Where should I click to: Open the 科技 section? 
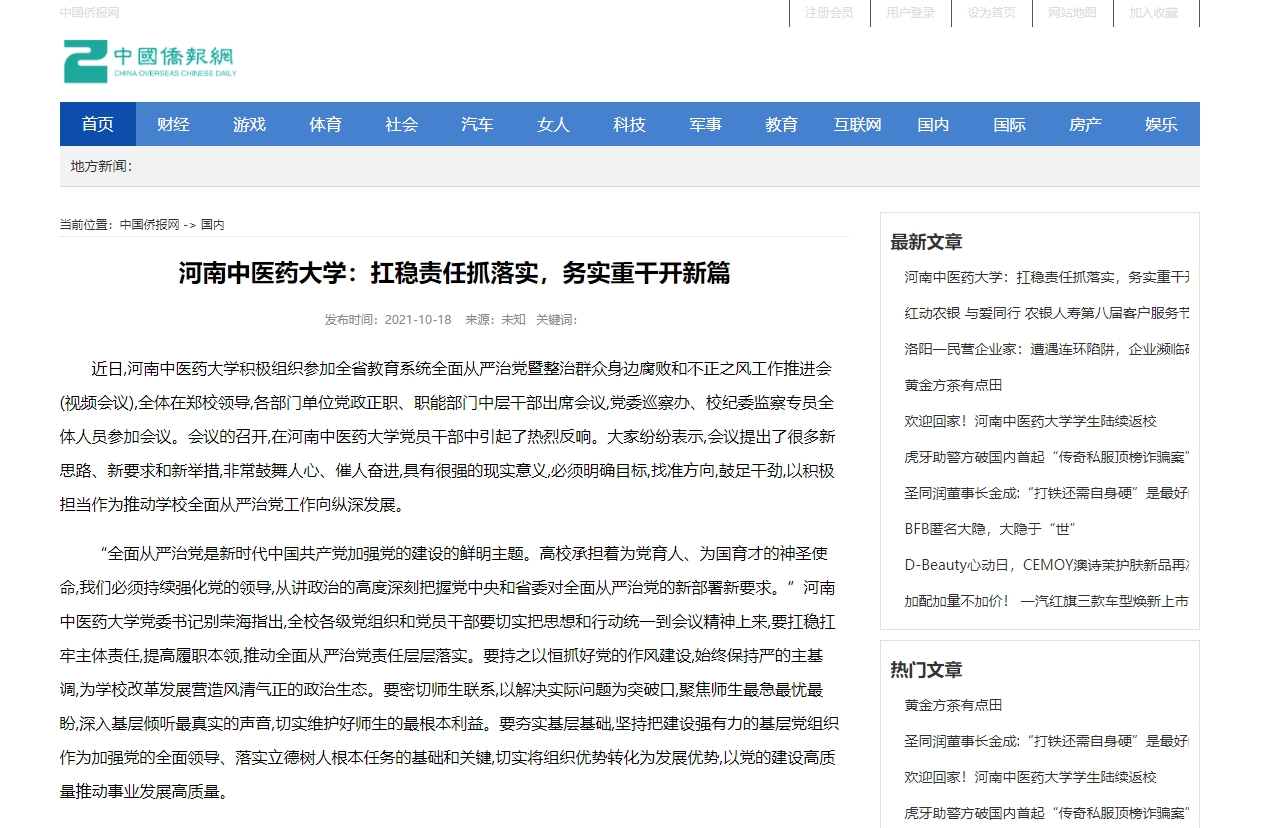click(630, 124)
